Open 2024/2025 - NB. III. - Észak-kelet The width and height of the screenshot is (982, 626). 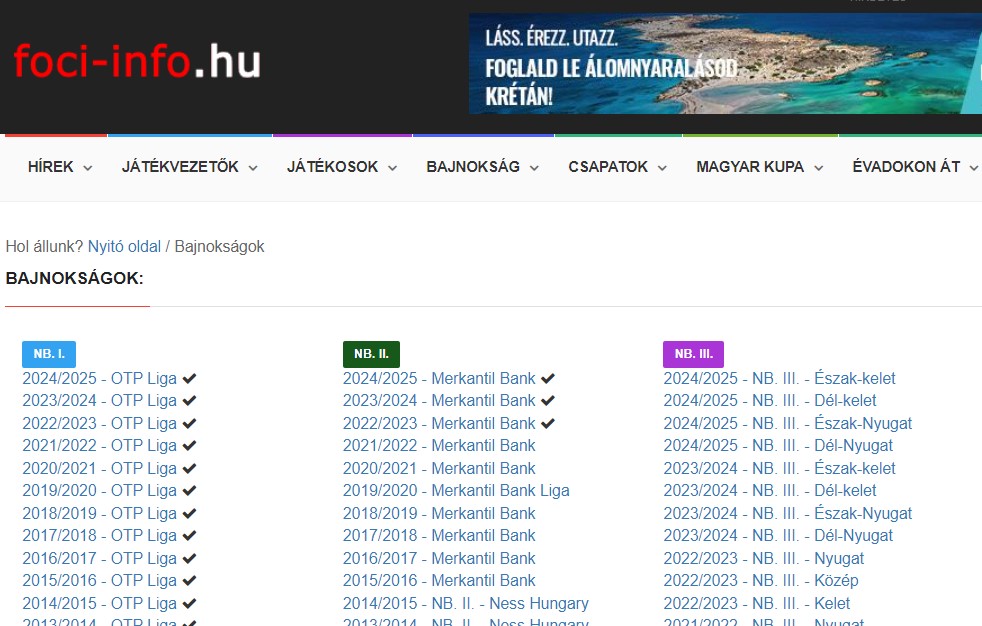779,379
